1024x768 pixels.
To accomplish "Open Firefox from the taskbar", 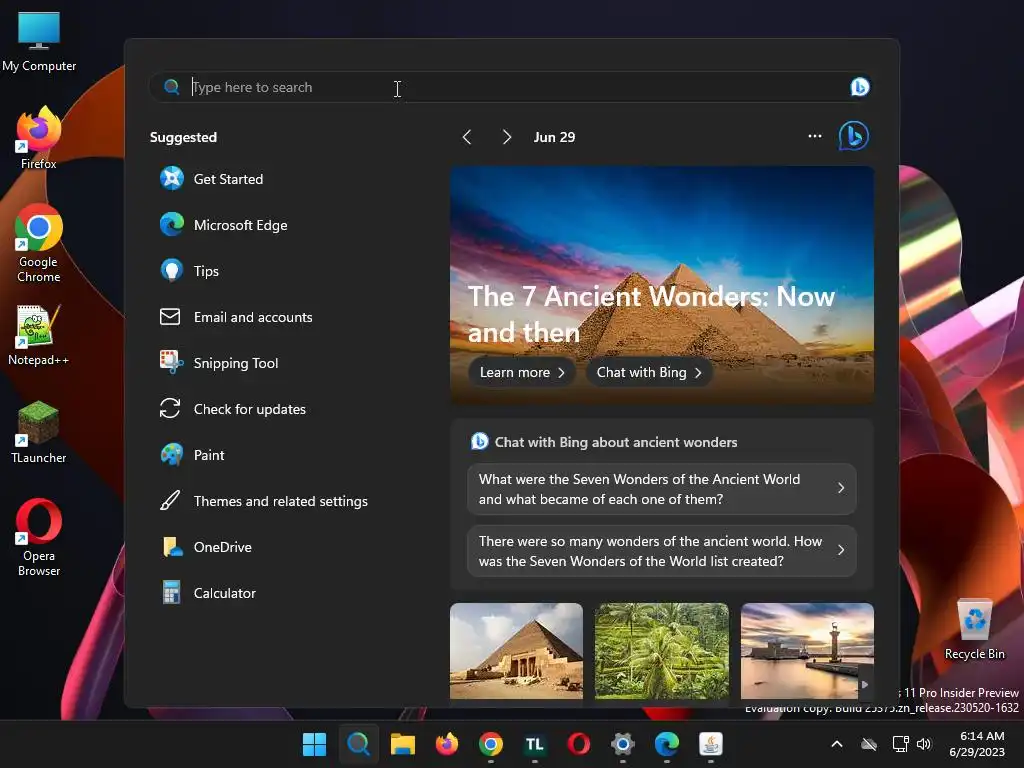I will click(x=447, y=744).
